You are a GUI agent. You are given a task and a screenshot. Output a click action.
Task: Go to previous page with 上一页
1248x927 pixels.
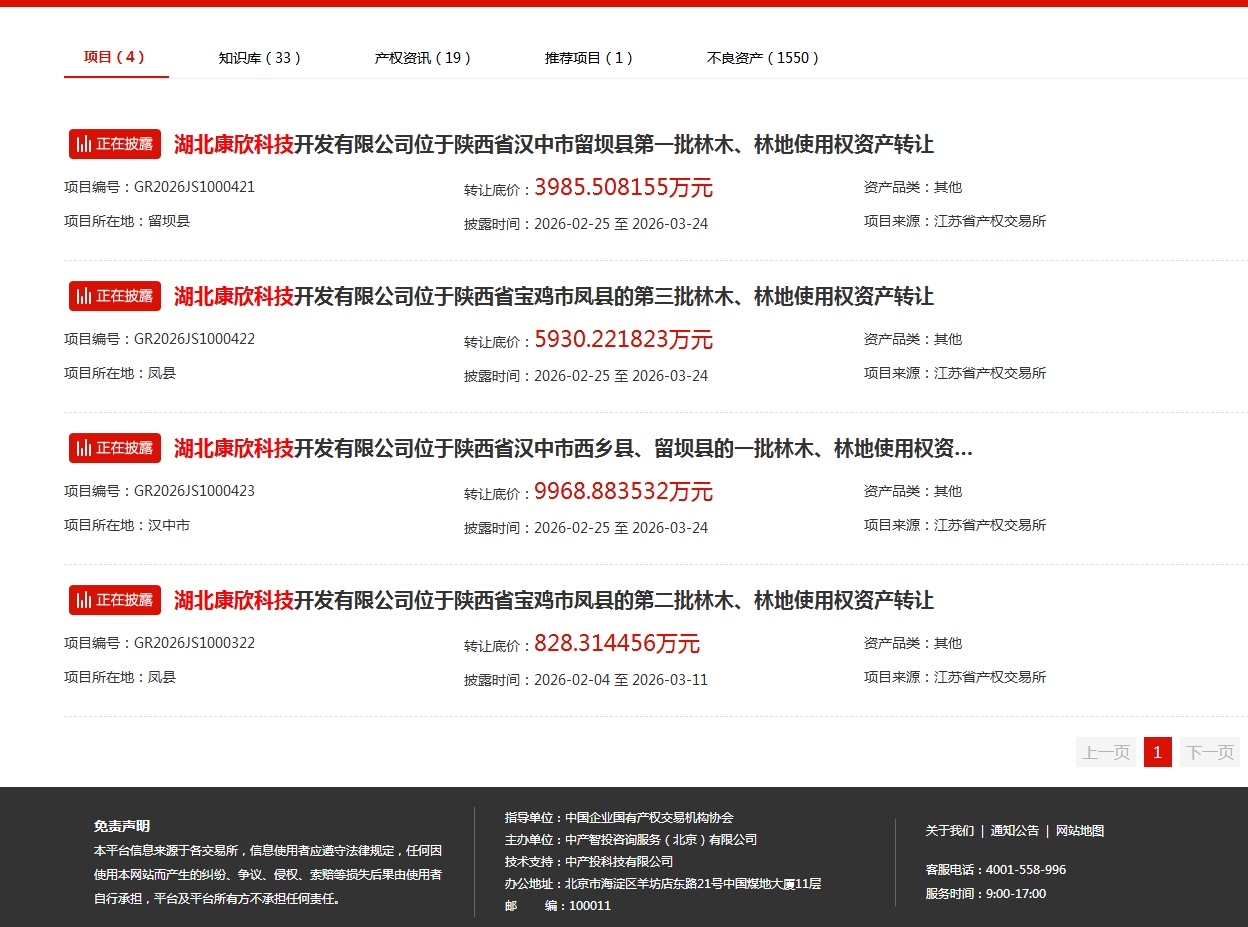1106,752
